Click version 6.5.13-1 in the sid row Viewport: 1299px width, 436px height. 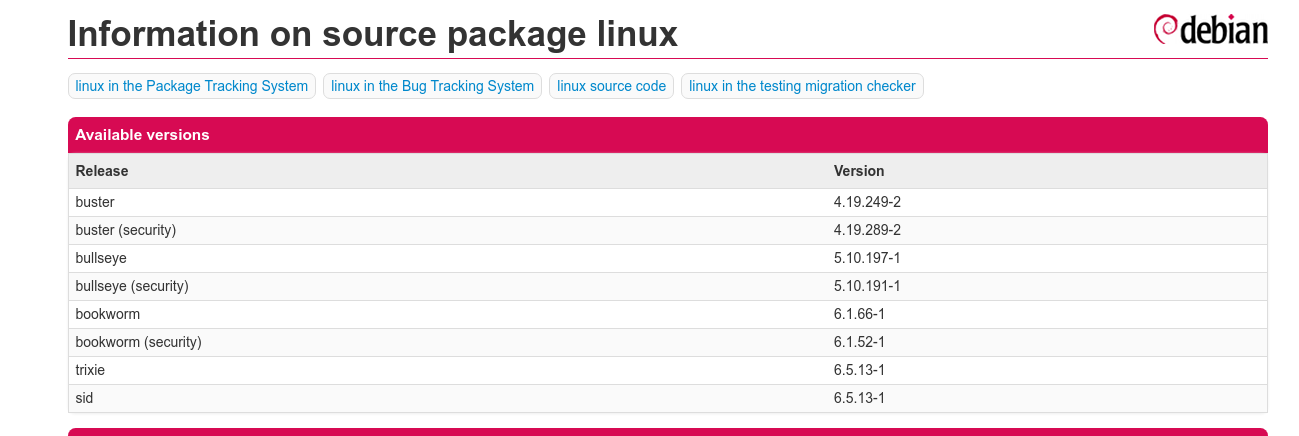tap(860, 398)
